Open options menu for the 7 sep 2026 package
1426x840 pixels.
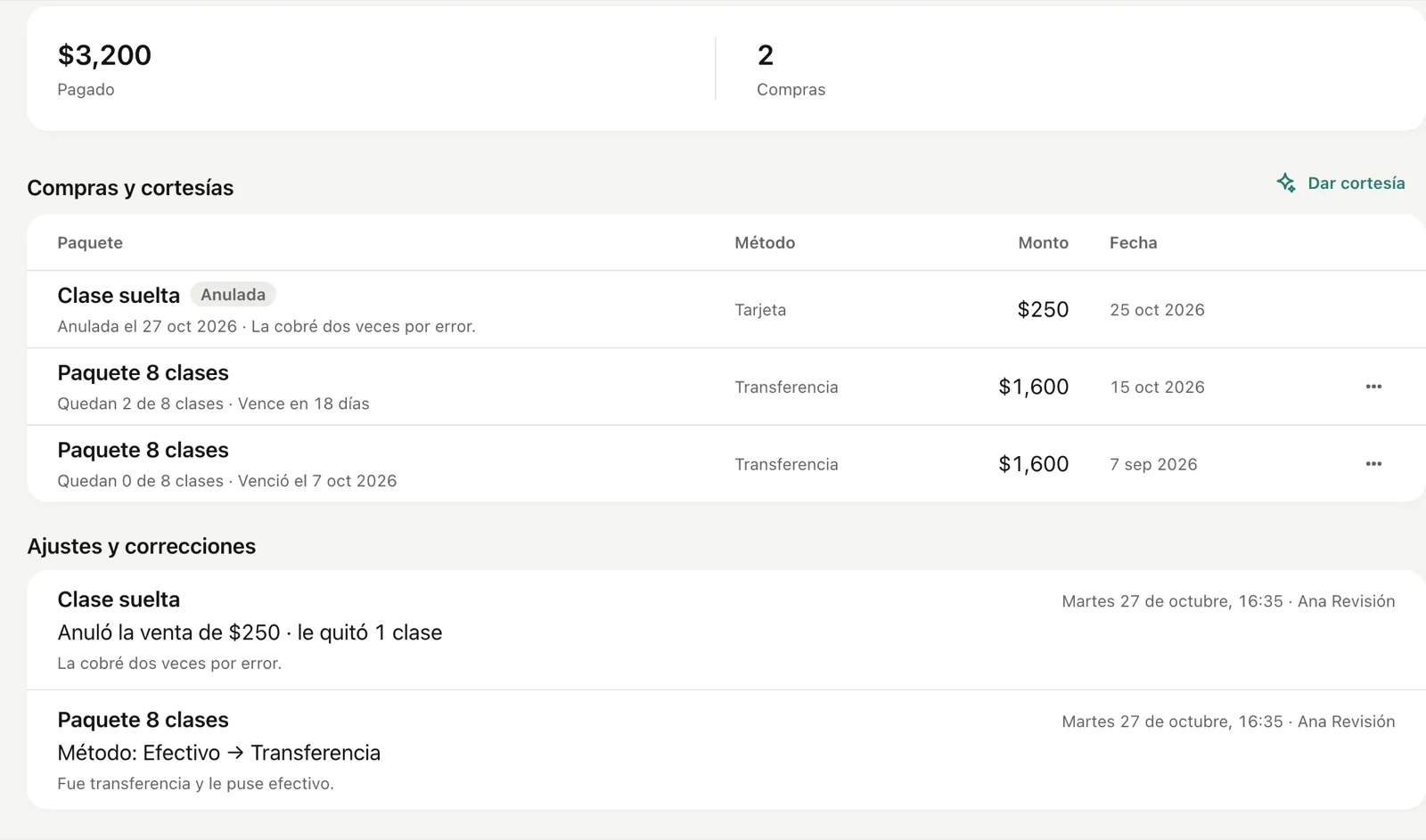point(1373,464)
